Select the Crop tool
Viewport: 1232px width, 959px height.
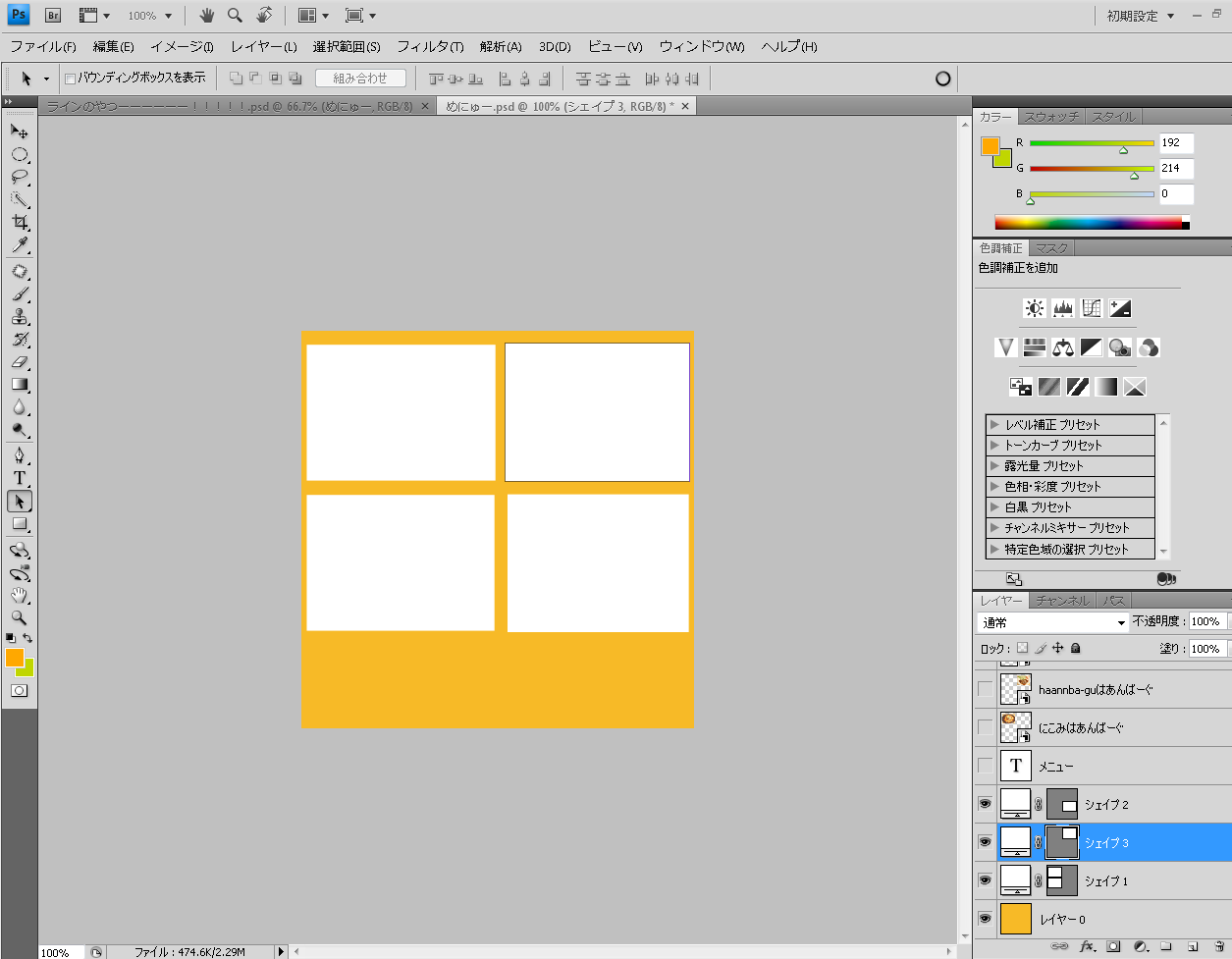(20, 222)
